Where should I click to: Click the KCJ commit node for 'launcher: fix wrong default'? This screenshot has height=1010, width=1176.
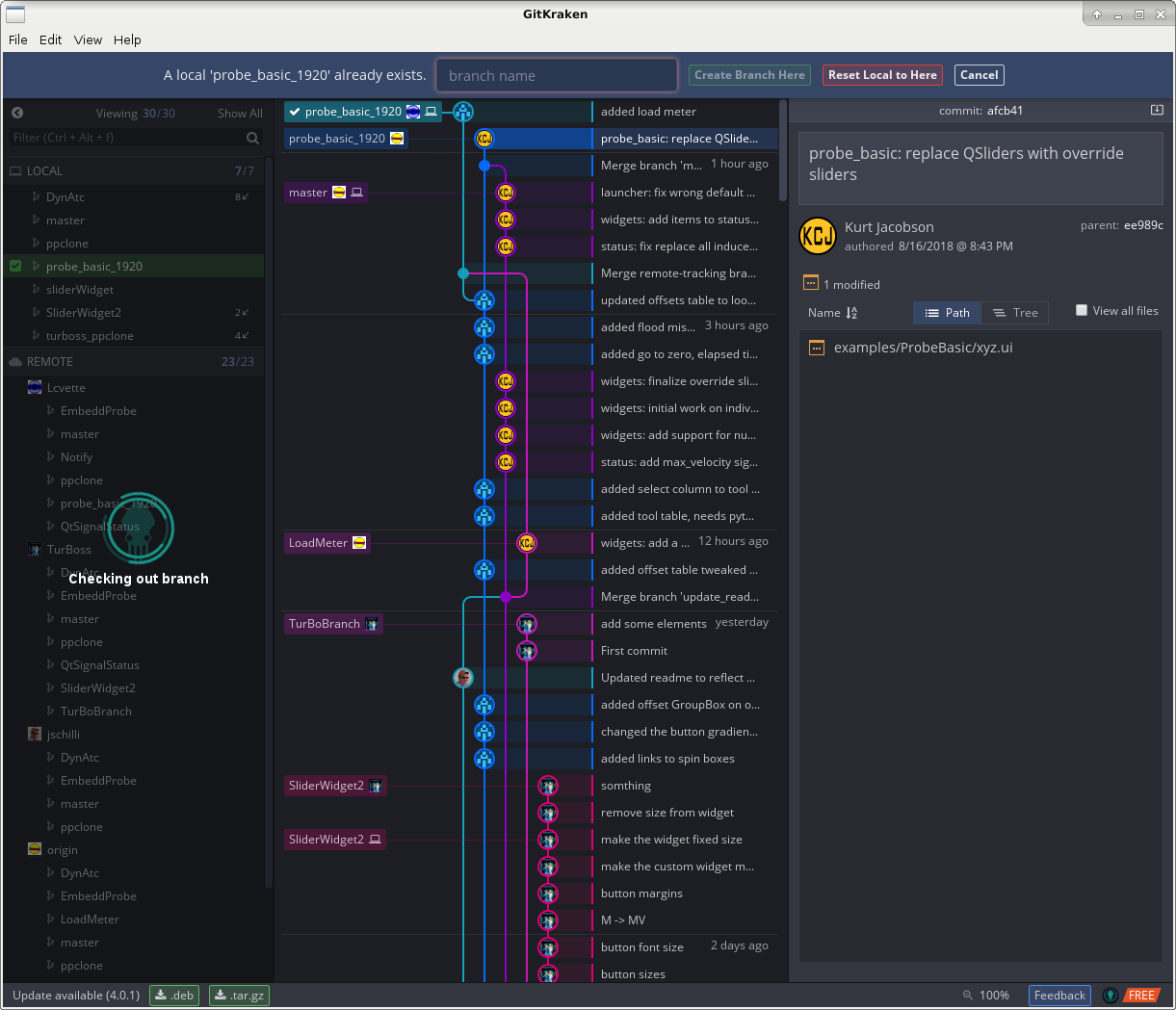506,193
